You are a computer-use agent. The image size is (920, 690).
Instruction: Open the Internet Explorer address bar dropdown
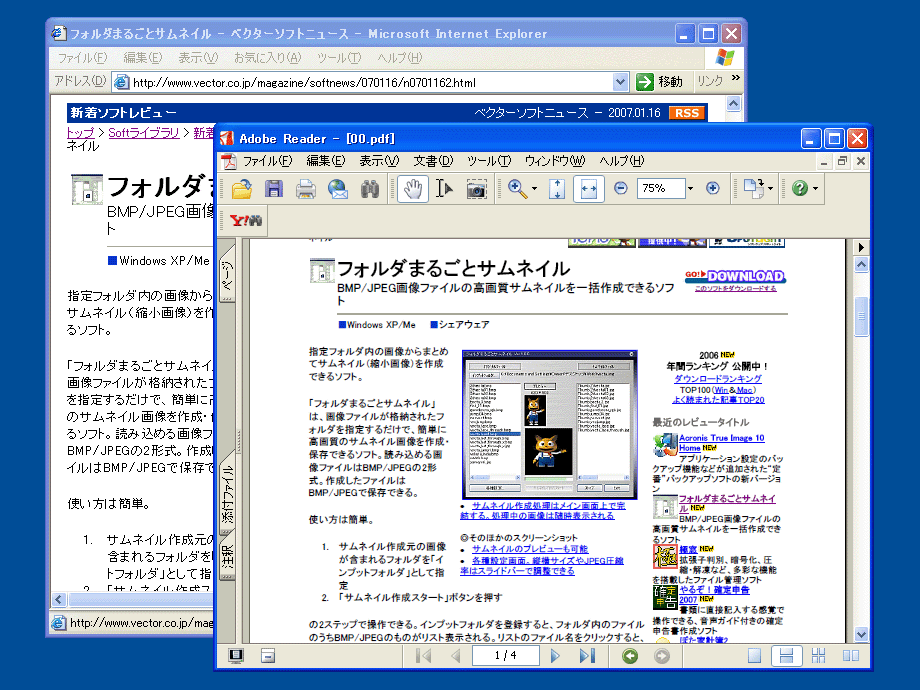click(x=620, y=82)
